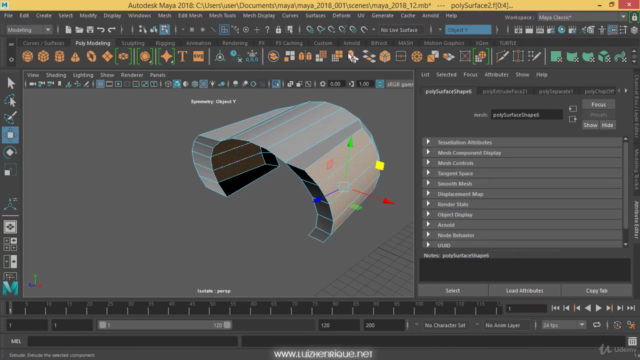Viewport: 640px width, 360px height.
Task: Switch to the Rigging shelf tab
Action: (165, 43)
